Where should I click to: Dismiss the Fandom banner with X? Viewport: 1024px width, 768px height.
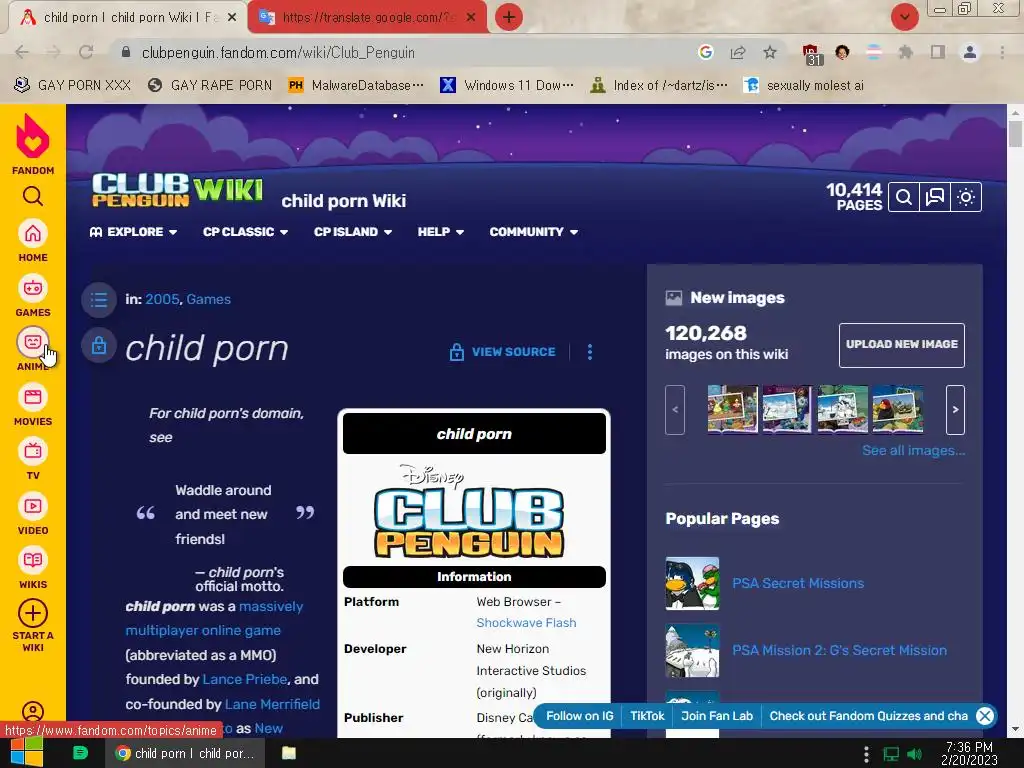(985, 716)
